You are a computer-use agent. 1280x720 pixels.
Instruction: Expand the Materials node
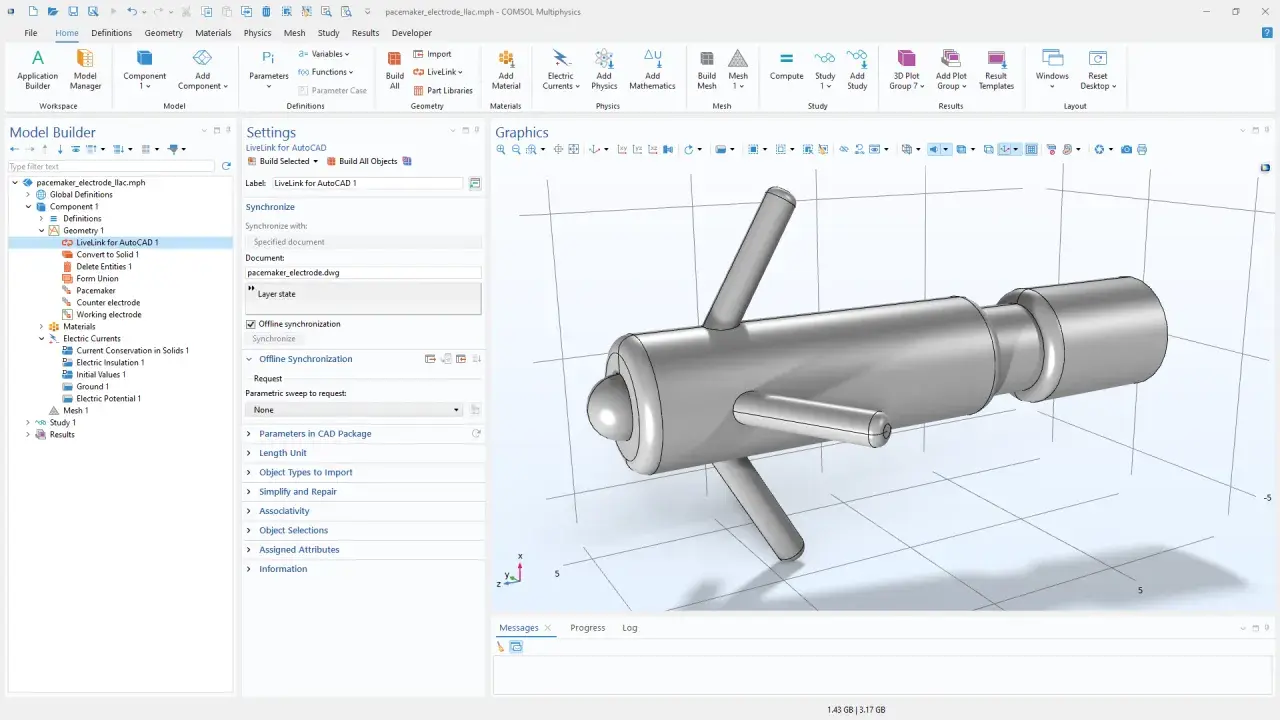[41, 327]
